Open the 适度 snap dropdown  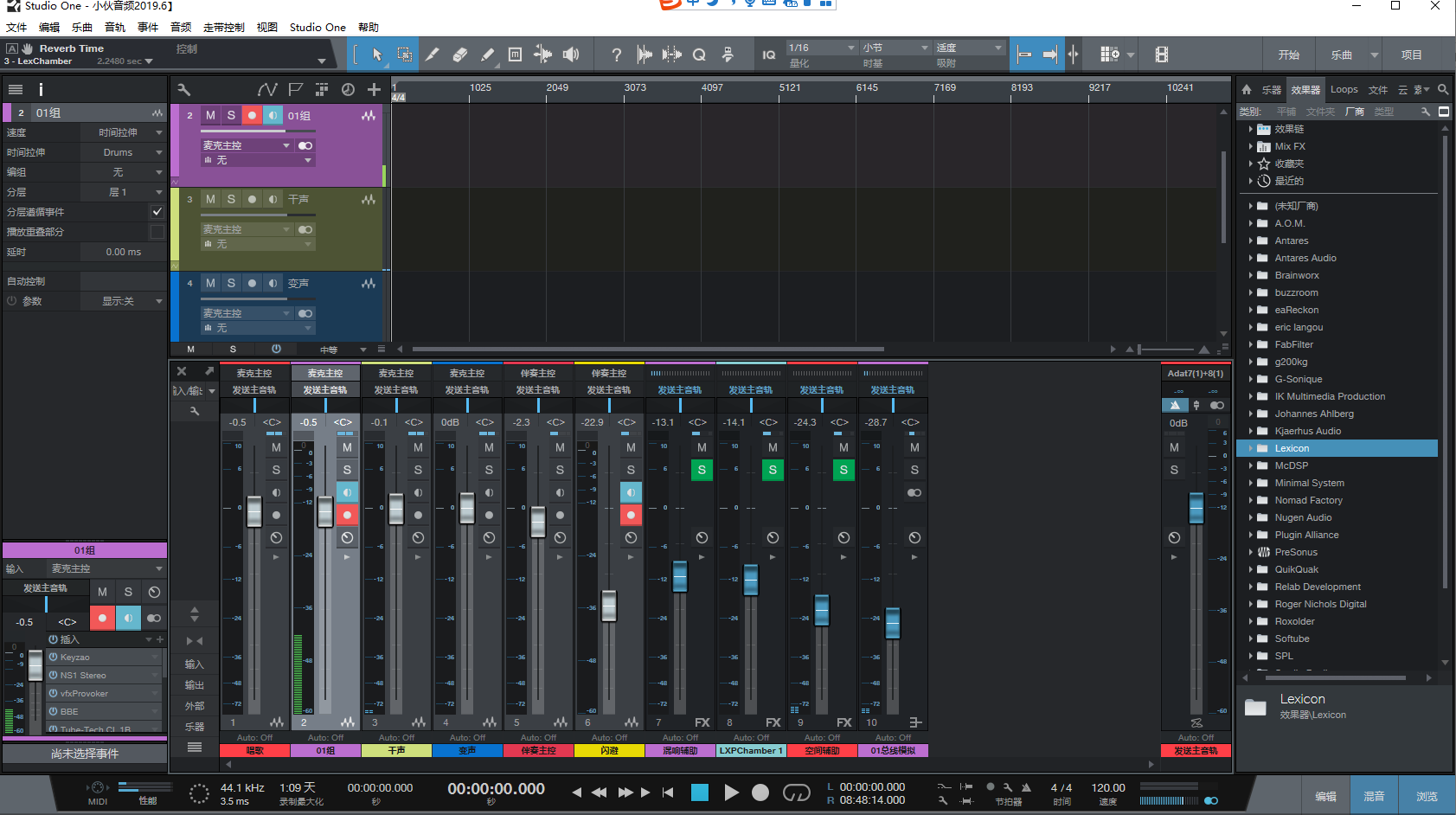tap(969, 48)
